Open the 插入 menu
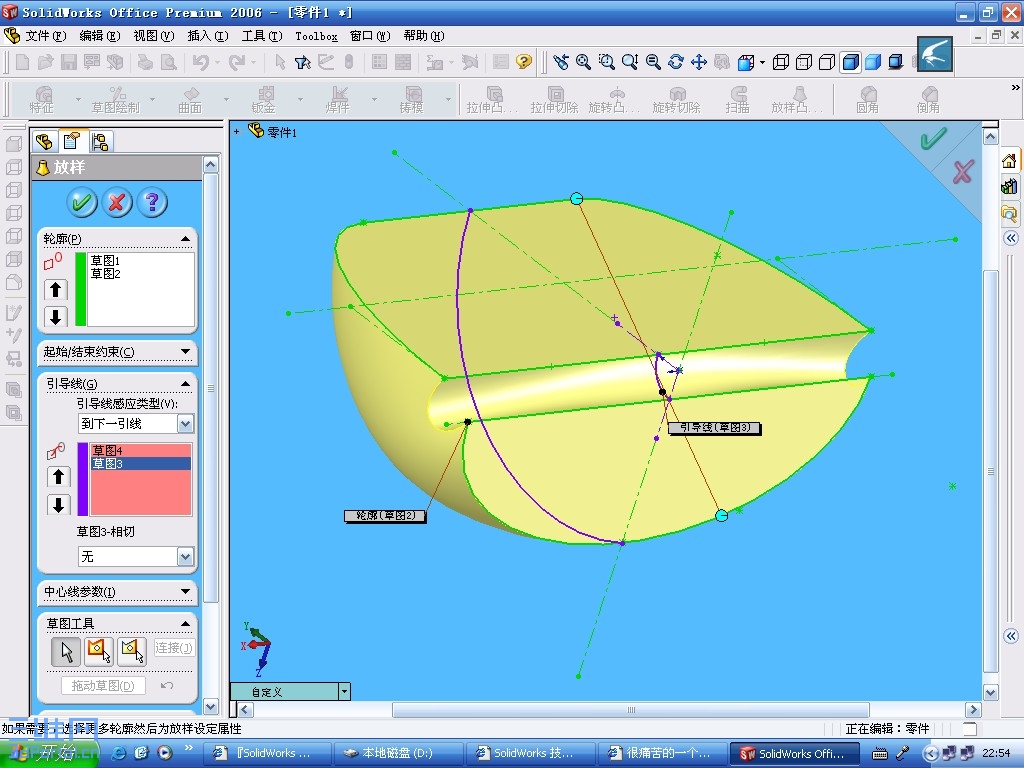Image resolution: width=1024 pixels, height=768 pixels. (207, 36)
